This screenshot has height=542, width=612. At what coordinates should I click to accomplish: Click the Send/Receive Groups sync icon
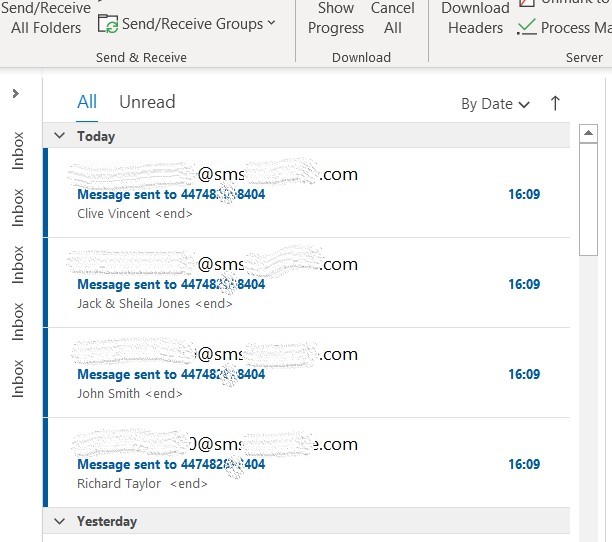107,24
